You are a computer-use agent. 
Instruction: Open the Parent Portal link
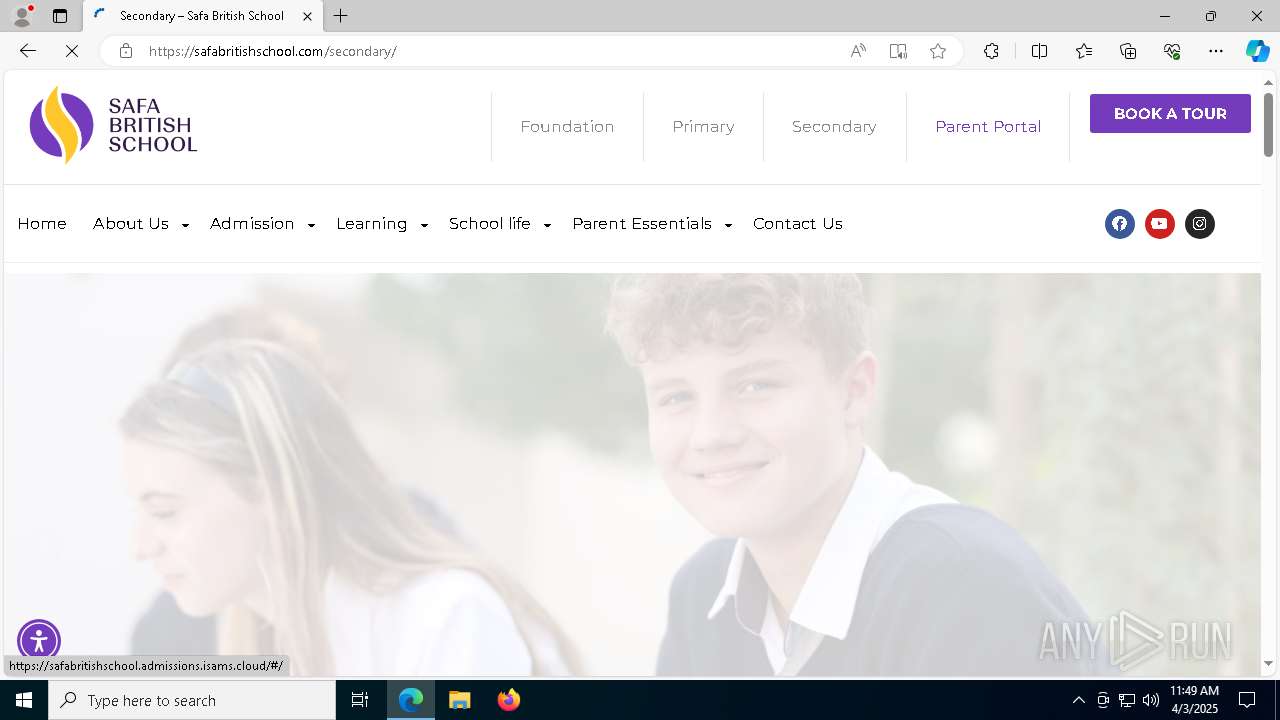point(988,127)
